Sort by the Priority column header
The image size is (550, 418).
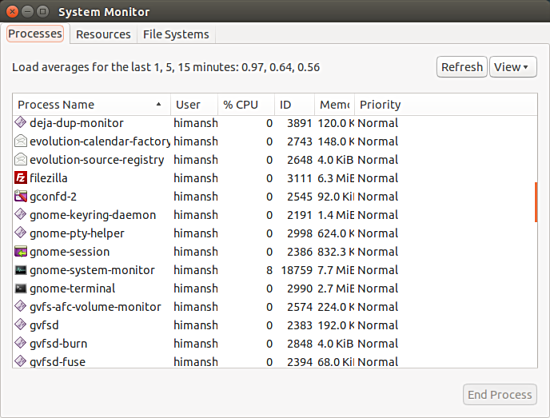[445, 104]
